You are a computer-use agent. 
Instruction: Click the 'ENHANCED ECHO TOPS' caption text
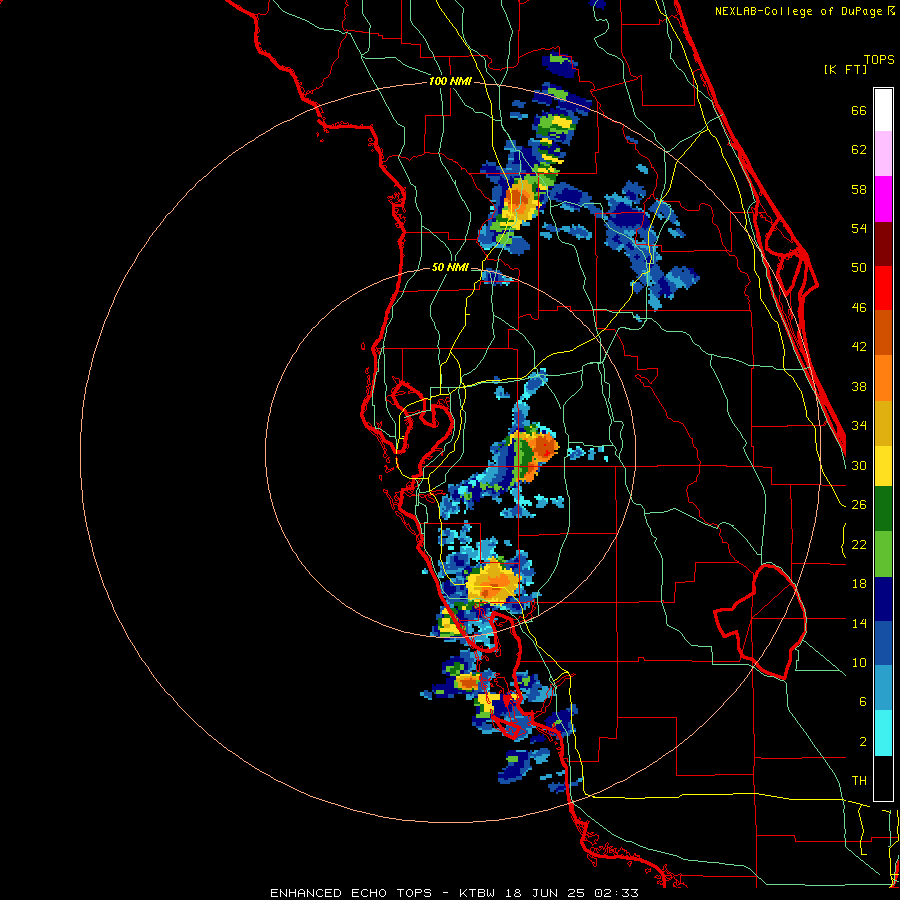pyautogui.click(x=351, y=893)
